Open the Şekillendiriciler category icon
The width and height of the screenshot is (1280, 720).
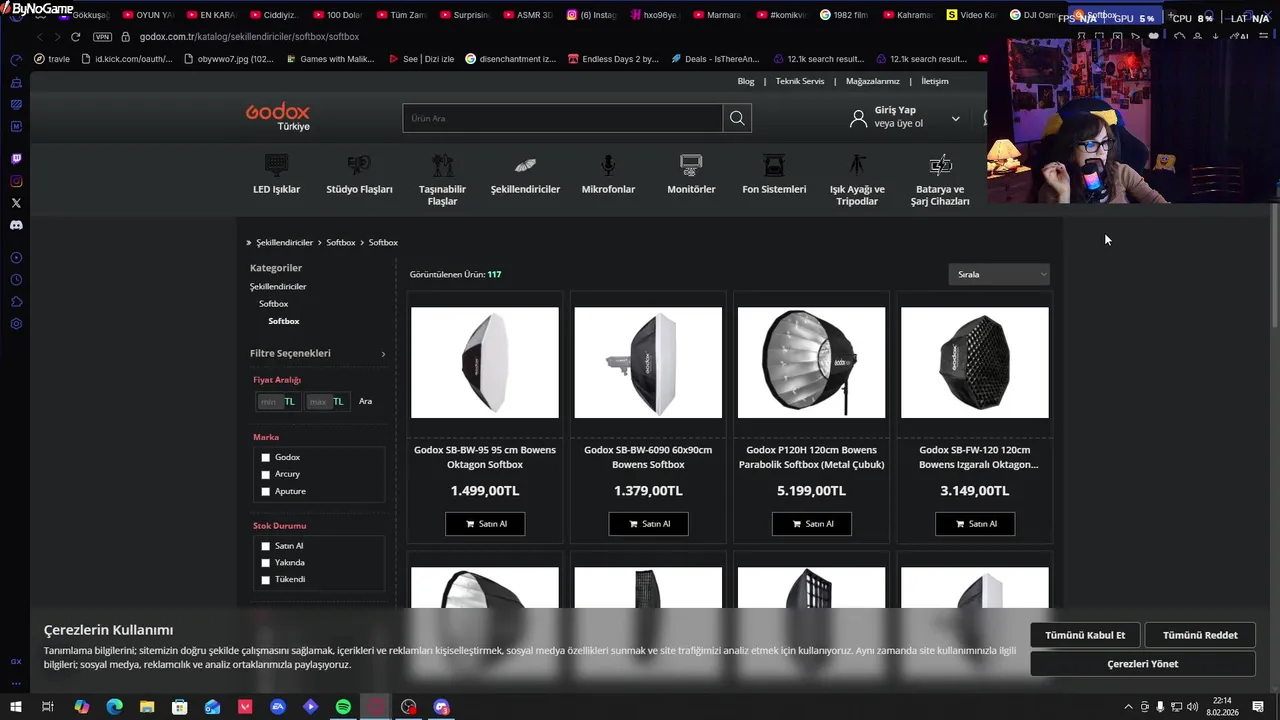click(x=525, y=165)
